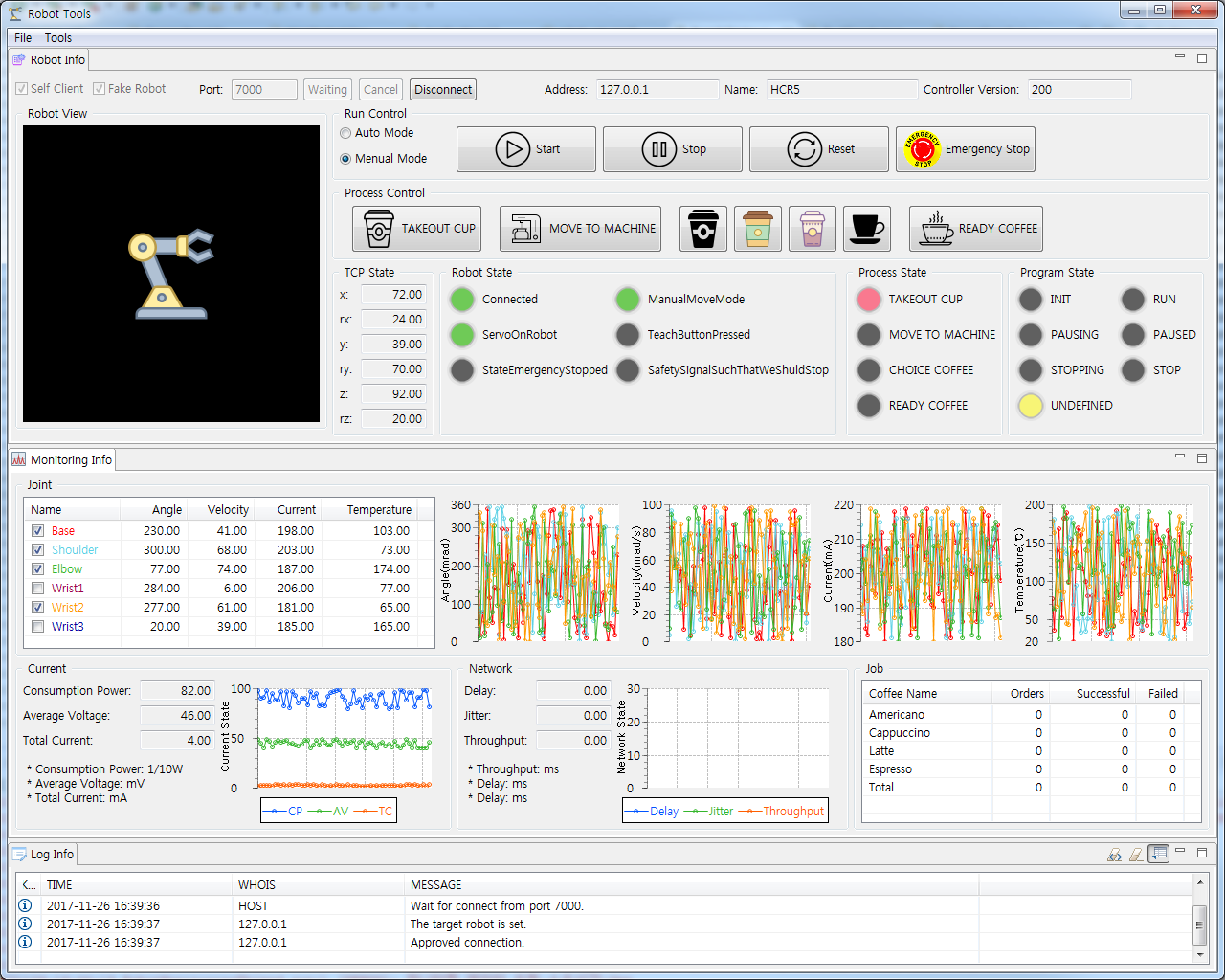Click the Stop pause icon button
This screenshot has height=980, width=1225.
pyautogui.click(x=672, y=149)
